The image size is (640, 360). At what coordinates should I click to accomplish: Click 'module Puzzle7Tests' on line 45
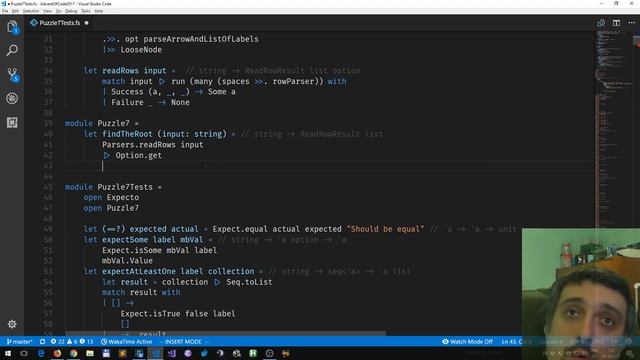[x=109, y=187]
